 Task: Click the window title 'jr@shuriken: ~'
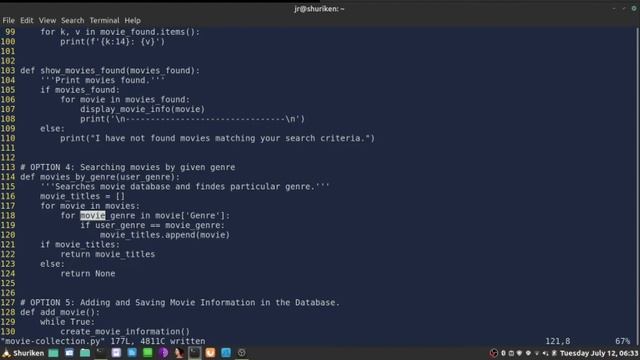click(319, 9)
